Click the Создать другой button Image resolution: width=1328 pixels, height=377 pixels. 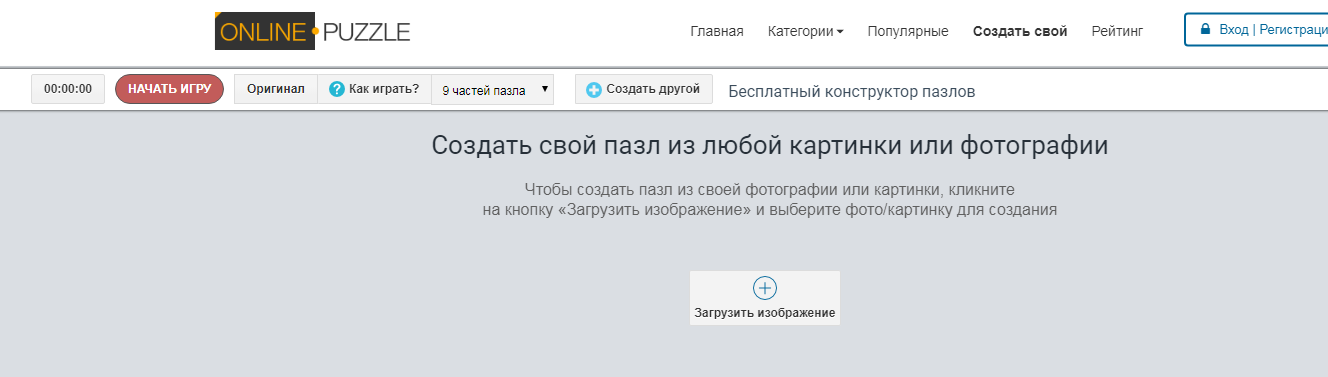pyautogui.click(x=644, y=89)
